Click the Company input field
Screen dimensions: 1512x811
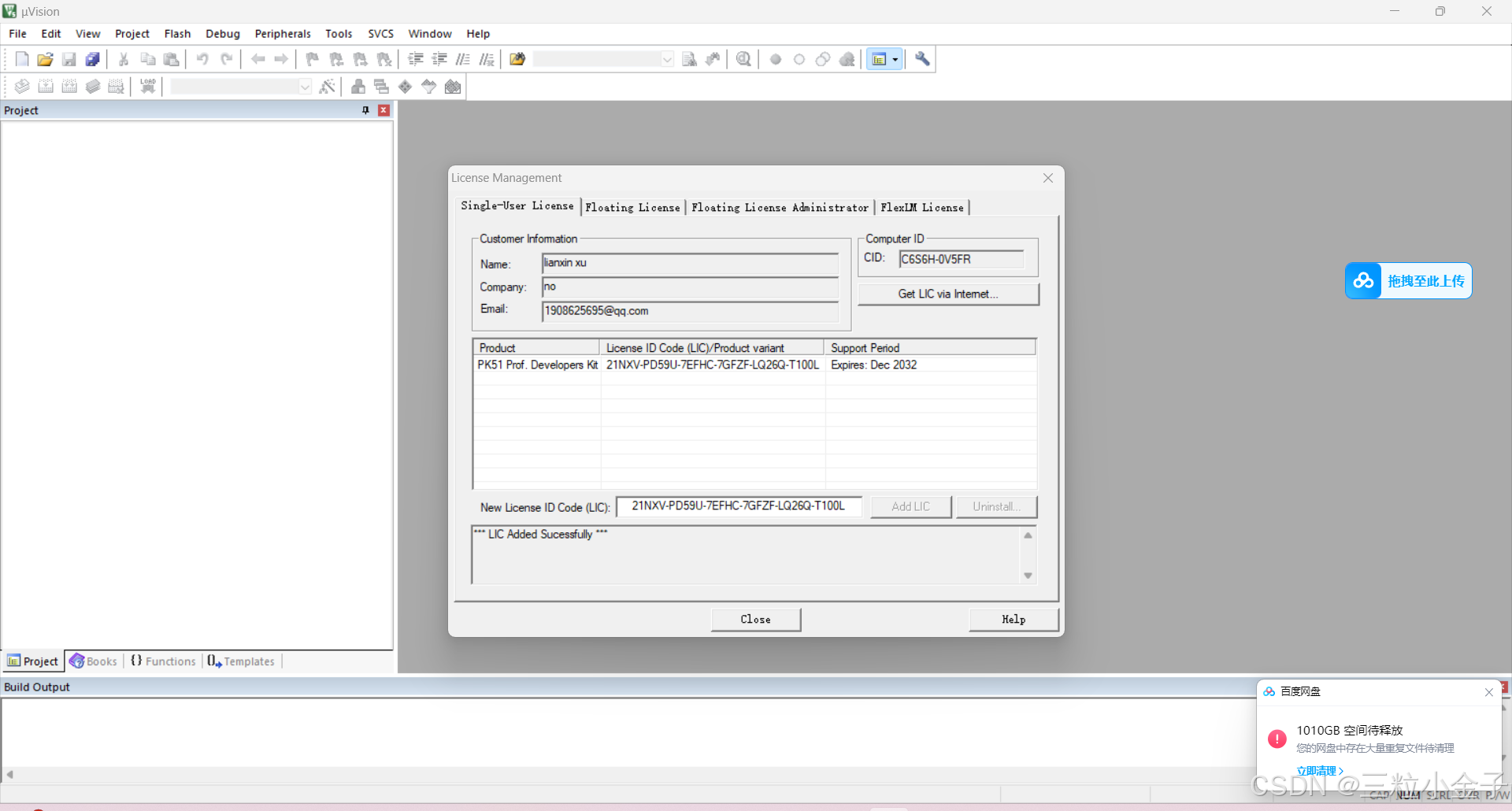tap(690, 287)
